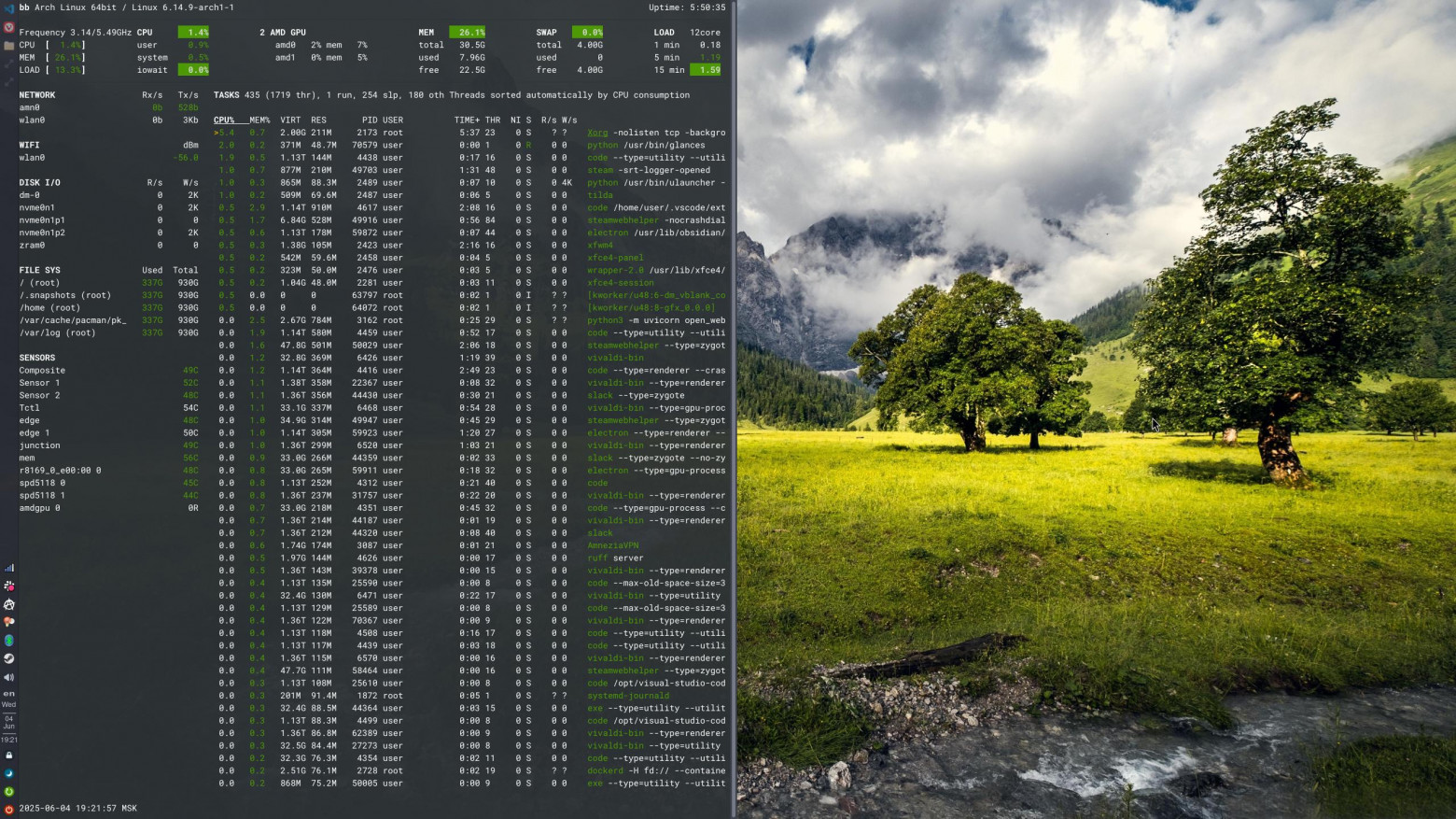Viewport: 1456px width, 819px height.
Task: Click the panel date '04 Jun'
Action: tap(9, 722)
